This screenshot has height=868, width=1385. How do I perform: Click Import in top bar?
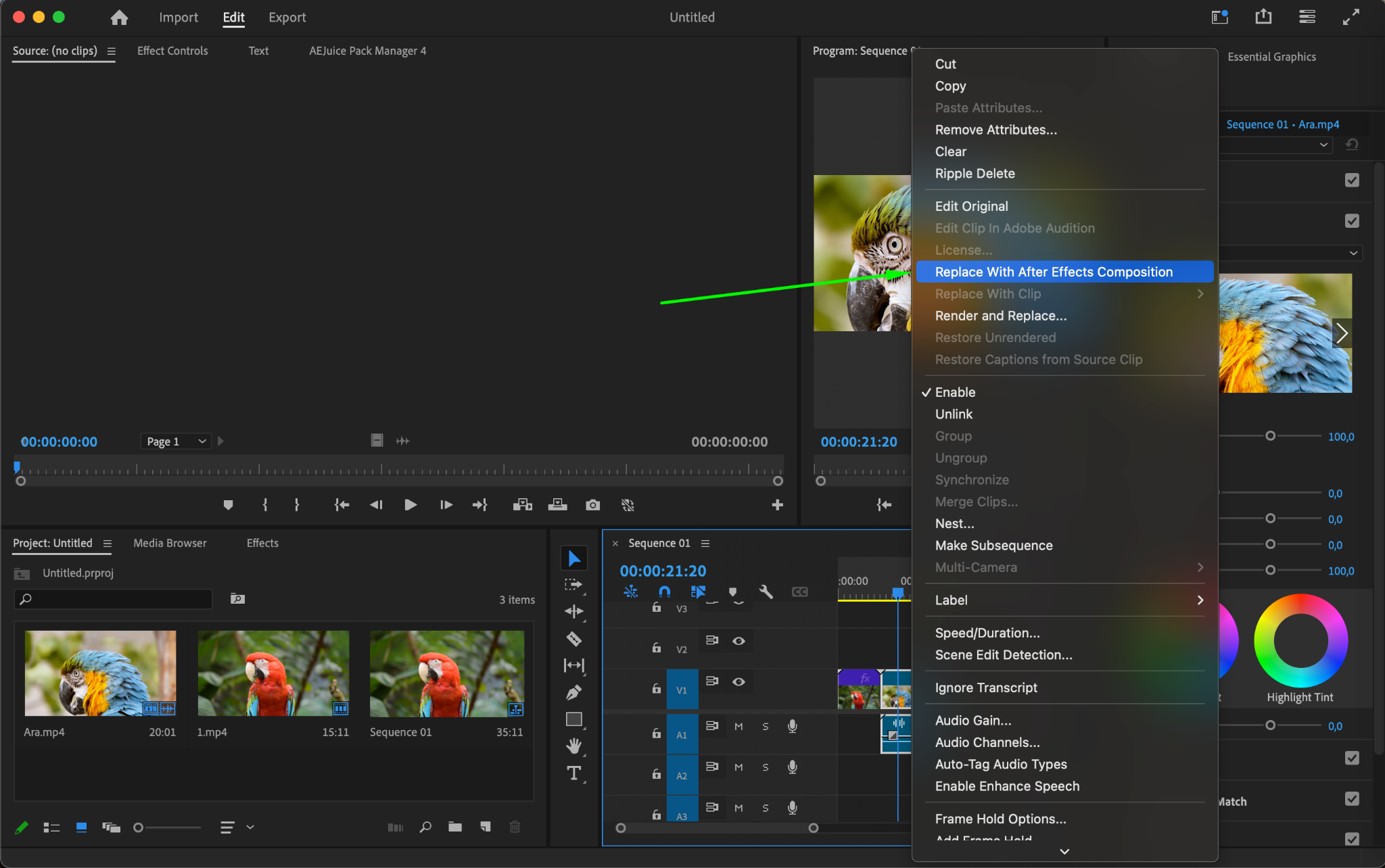coord(179,18)
